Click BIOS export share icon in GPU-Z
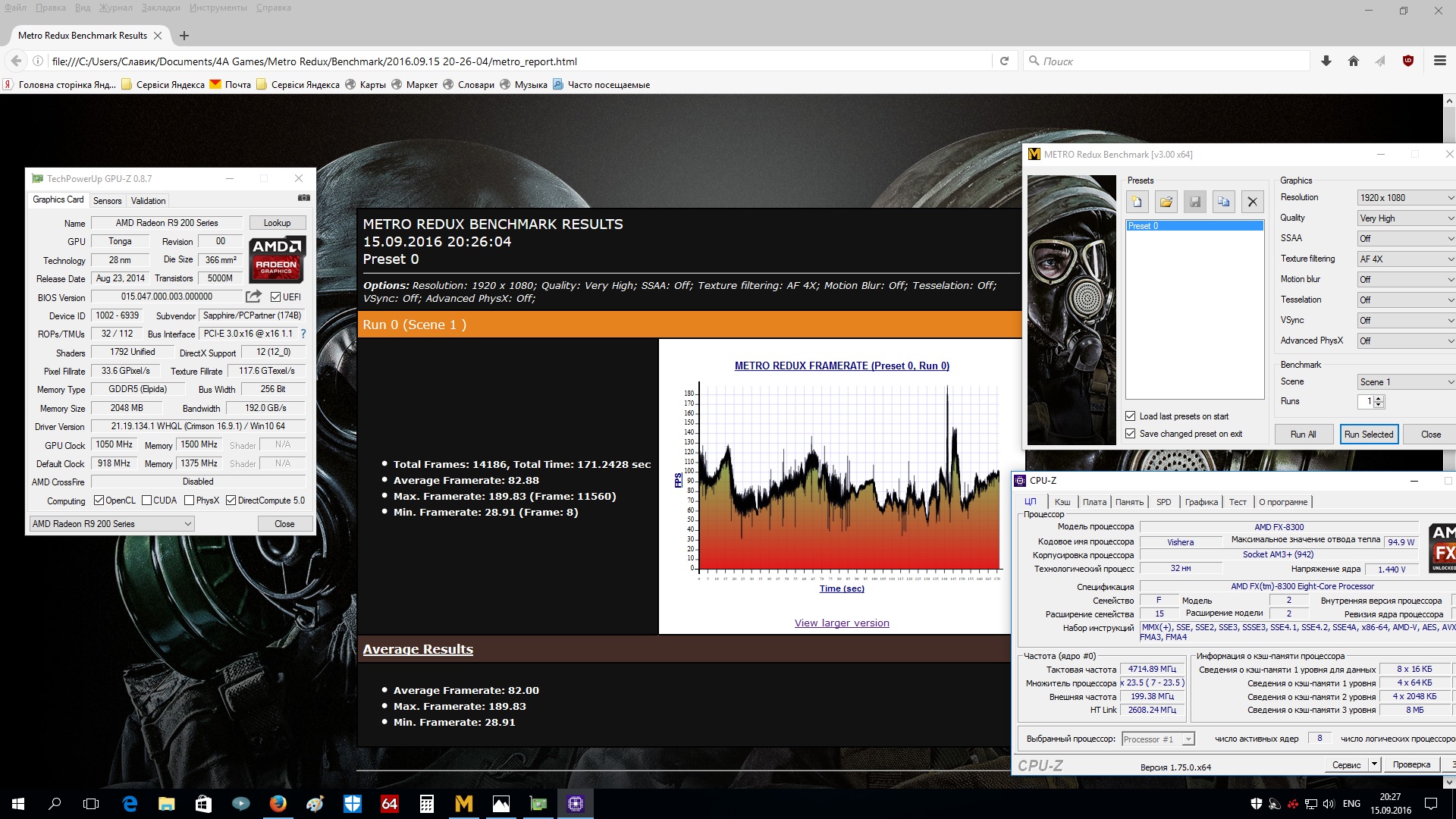1456x819 pixels. 253,297
